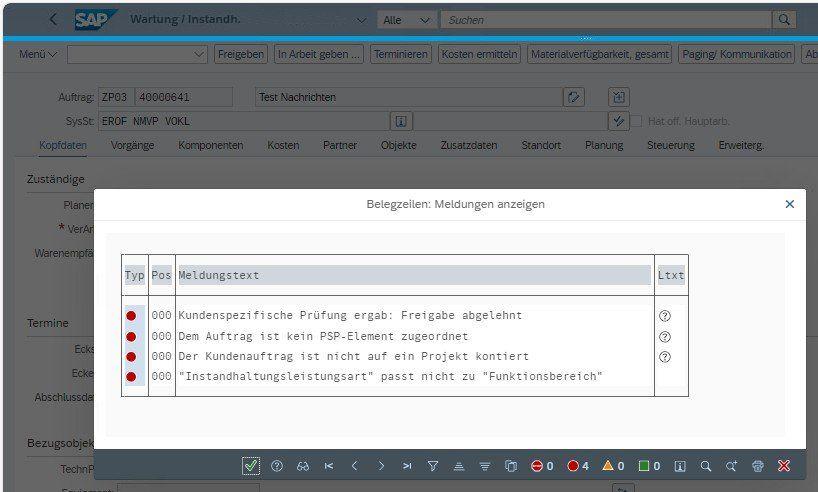Click the icon right of the description field
Image resolution: width=818 pixels, height=492 pixels.
(x=619, y=97)
